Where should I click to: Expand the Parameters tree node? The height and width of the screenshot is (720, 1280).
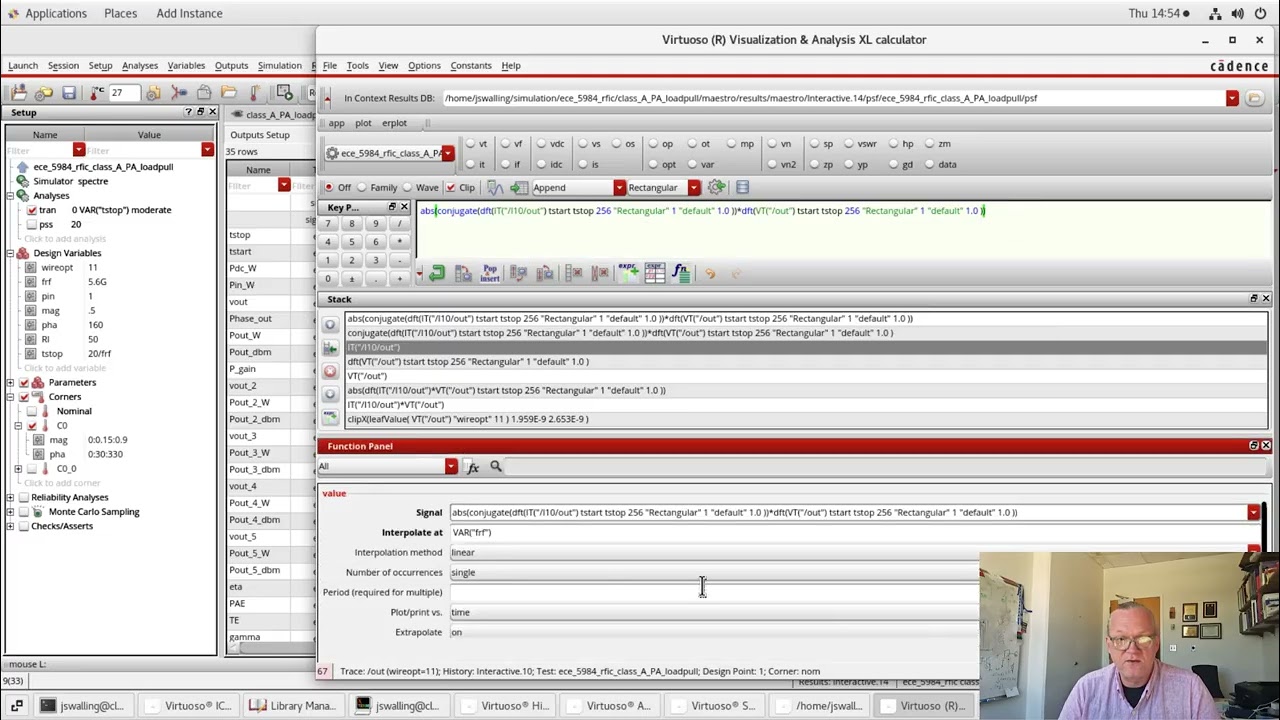click(x=10, y=382)
